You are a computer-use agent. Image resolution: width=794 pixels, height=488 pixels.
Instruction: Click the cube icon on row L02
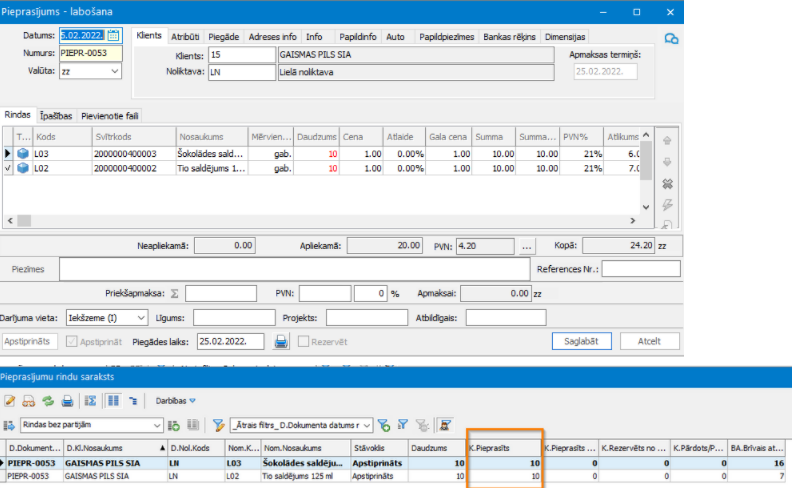point(23,168)
